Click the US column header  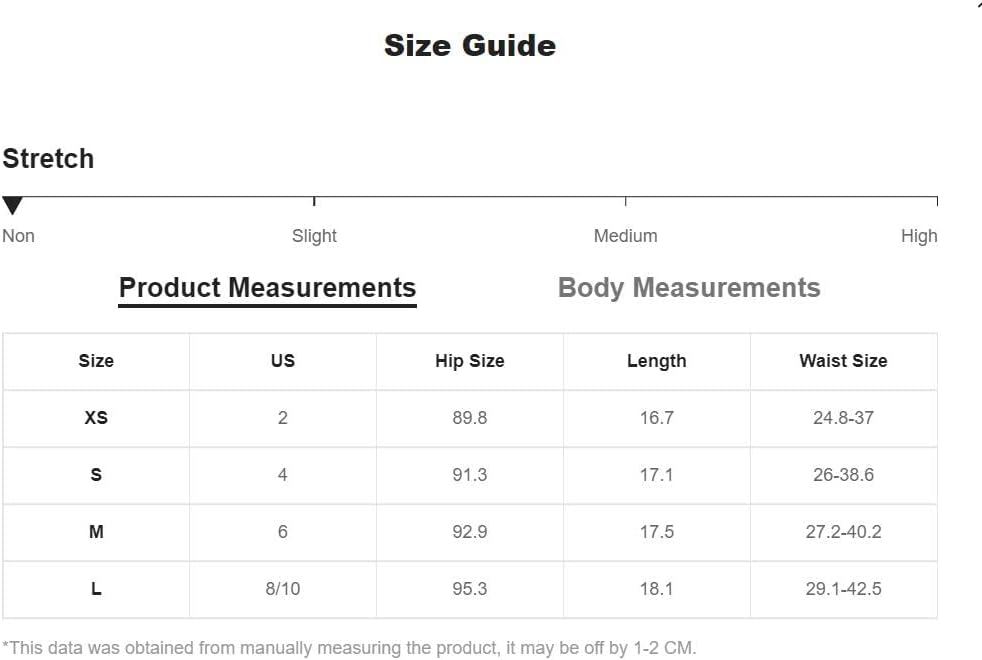282,361
